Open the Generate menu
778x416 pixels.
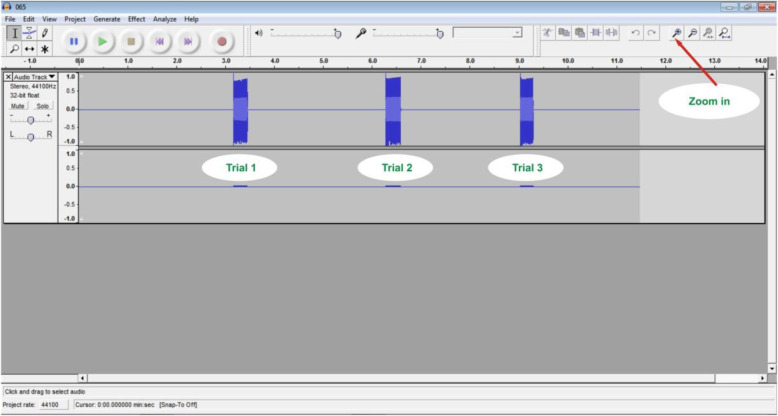(x=106, y=19)
